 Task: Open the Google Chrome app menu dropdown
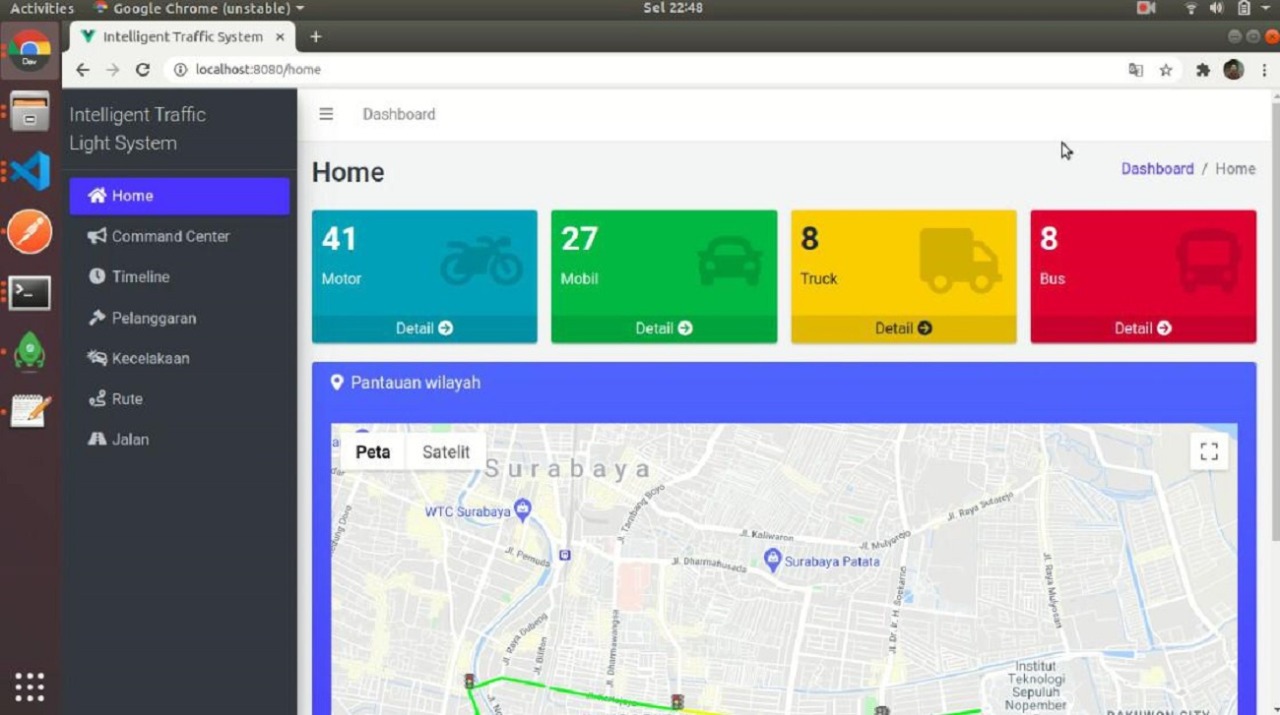[200, 8]
